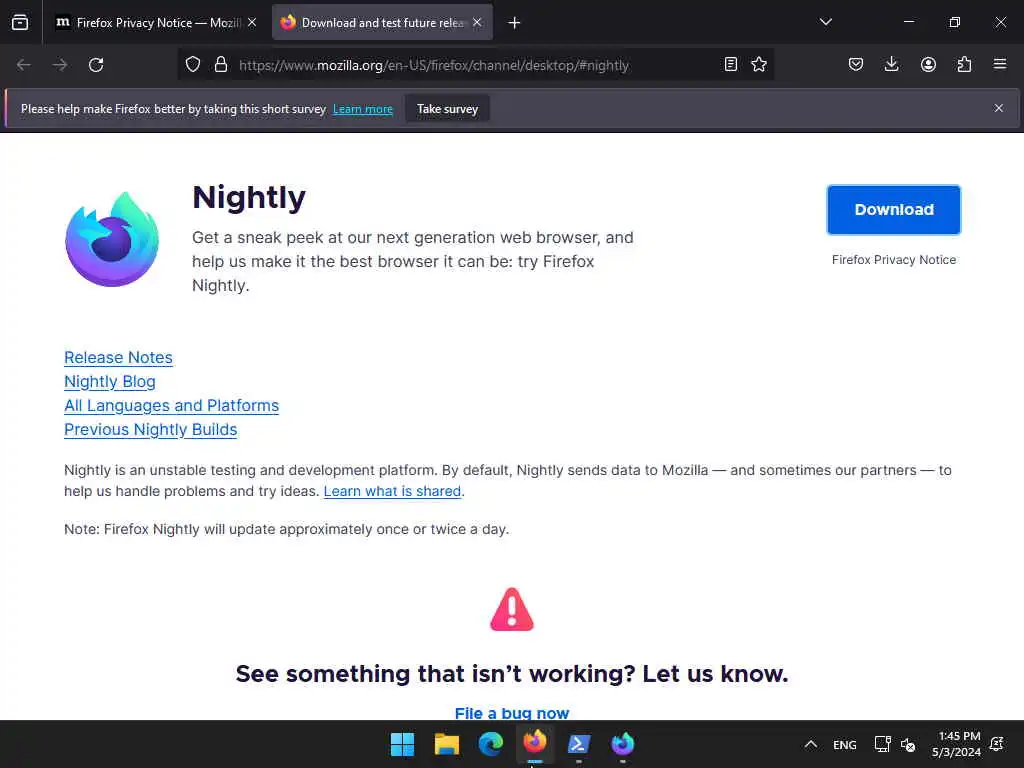Viewport: 1024px width, 768px height.
Task: Open clock showing 1:45 PM
Action: [957, 744]
